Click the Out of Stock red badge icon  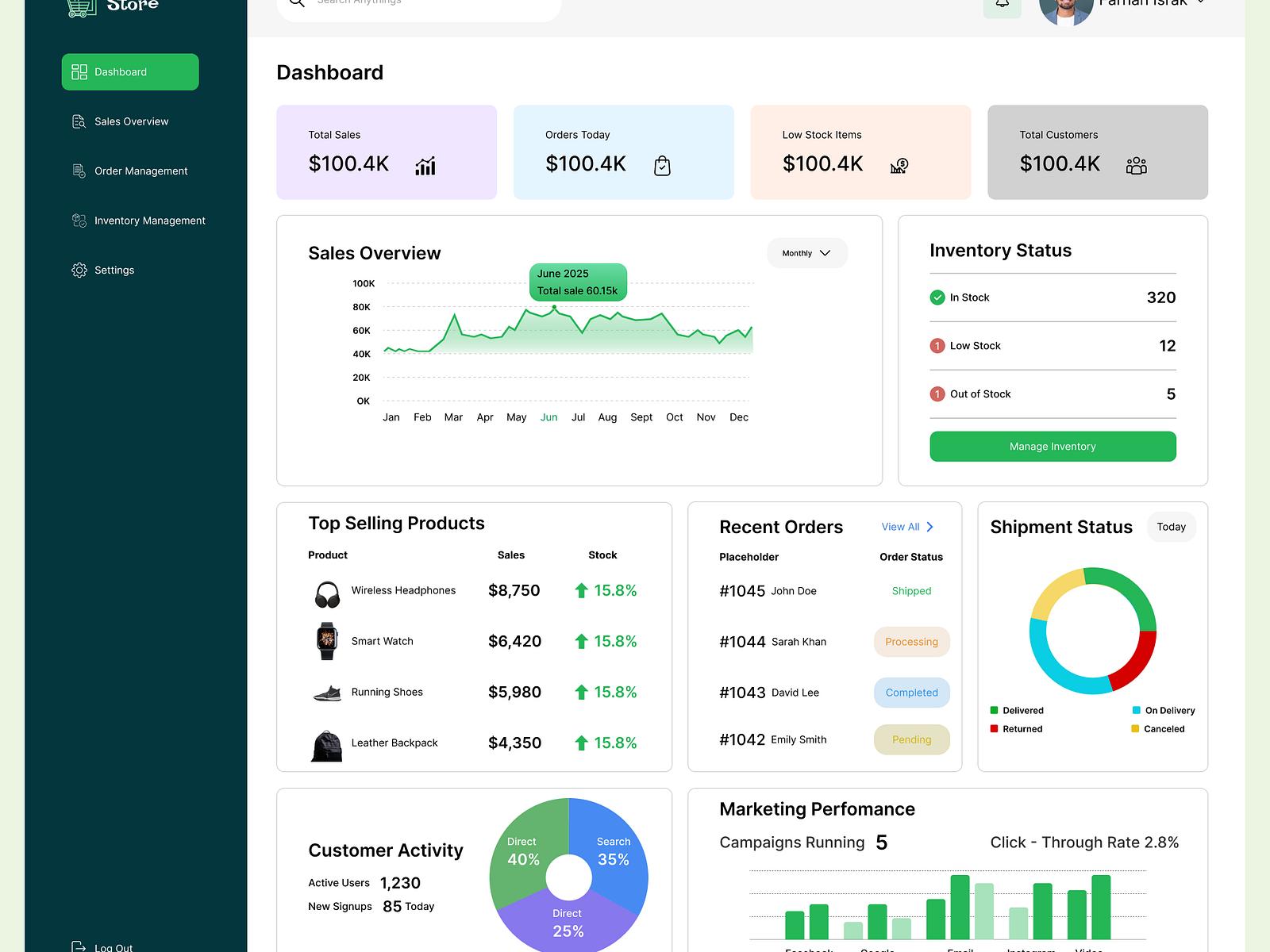937,394
